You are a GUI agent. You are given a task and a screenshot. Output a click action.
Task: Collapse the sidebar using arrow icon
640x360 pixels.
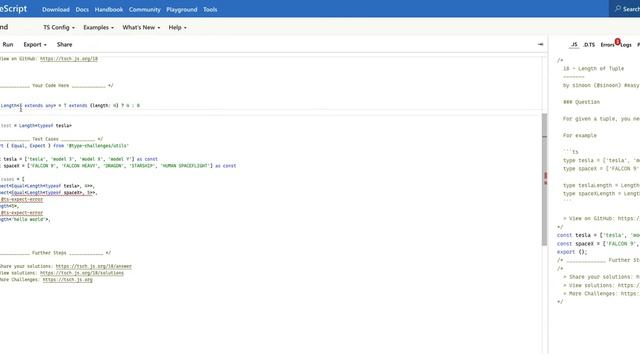pyautogui.click(x=540, y=44)
